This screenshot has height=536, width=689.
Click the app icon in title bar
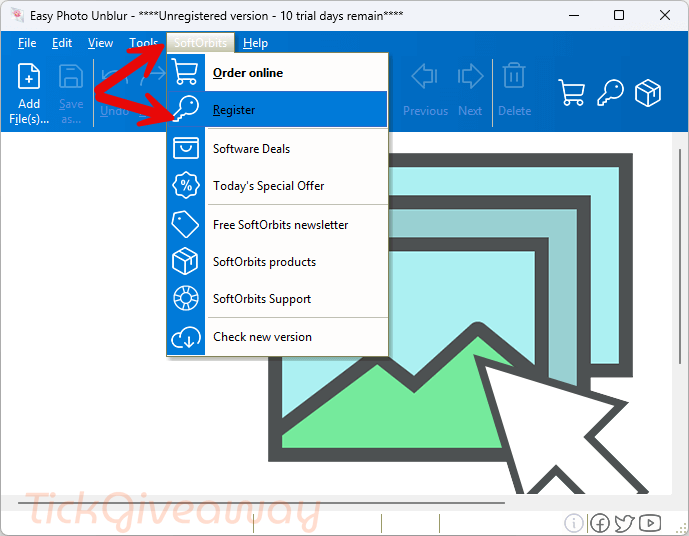(17, 15)
